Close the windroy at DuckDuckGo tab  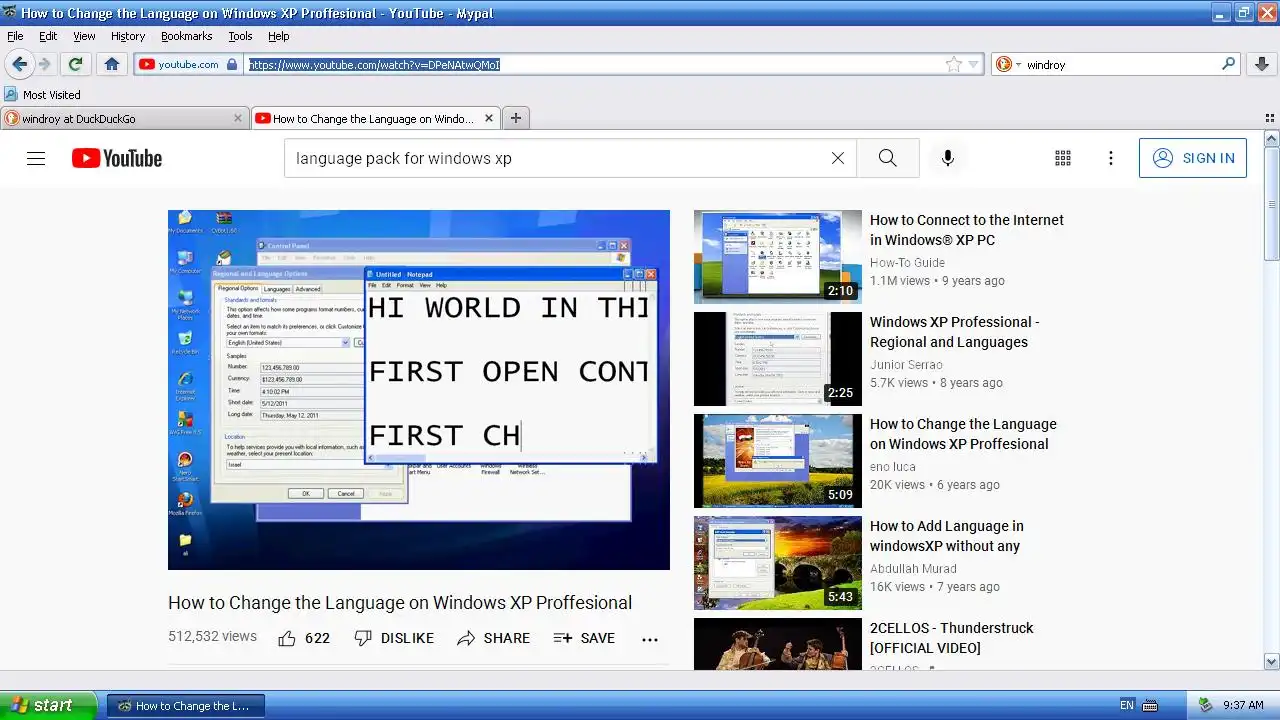[238, 118]
